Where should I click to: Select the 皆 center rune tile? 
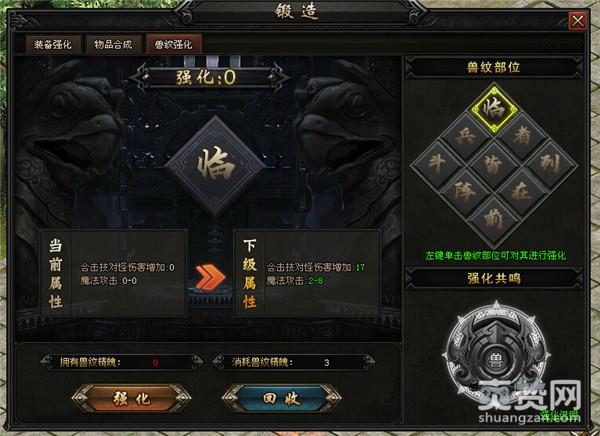[494, 164]
